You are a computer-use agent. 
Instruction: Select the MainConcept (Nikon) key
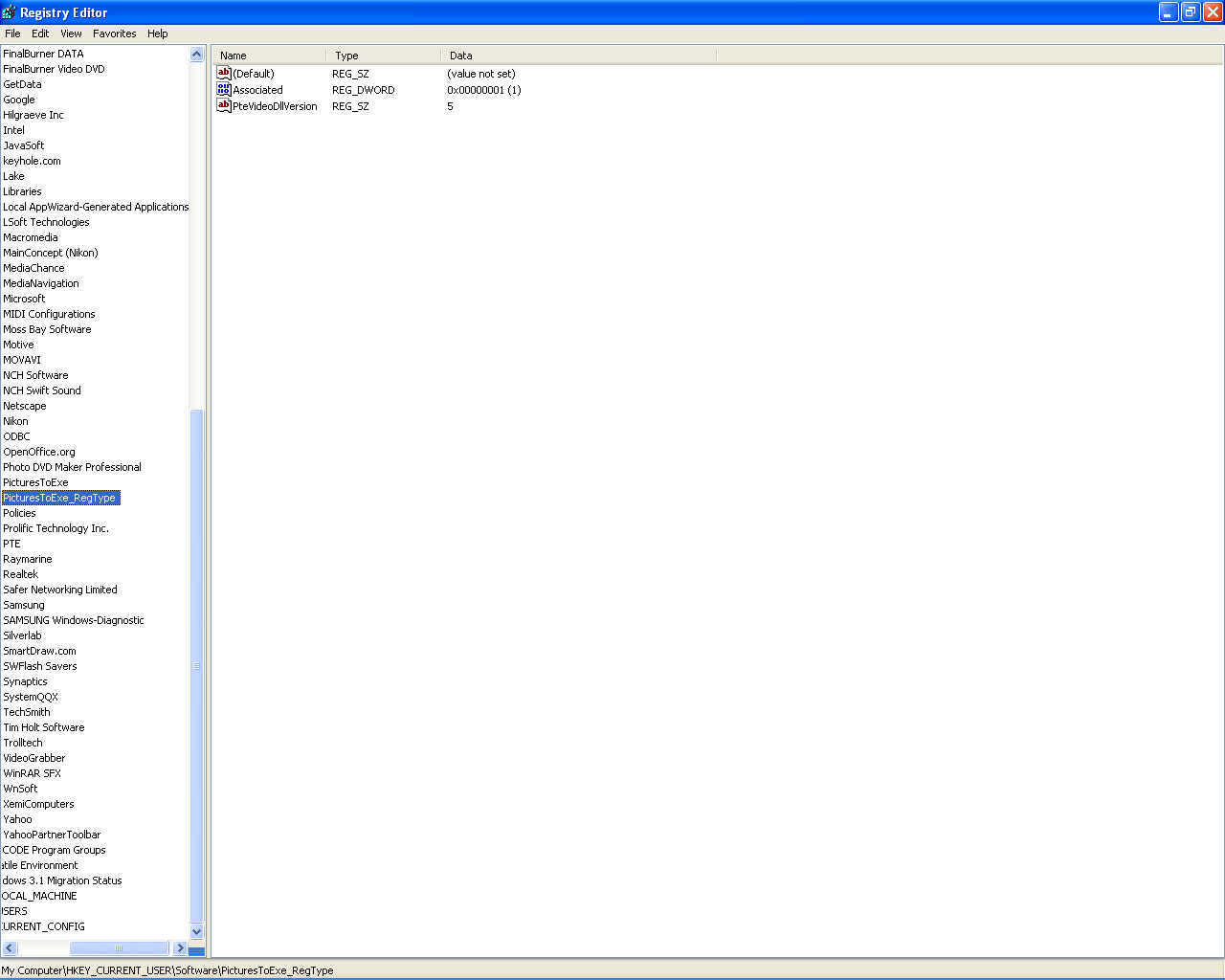[51, 253]
